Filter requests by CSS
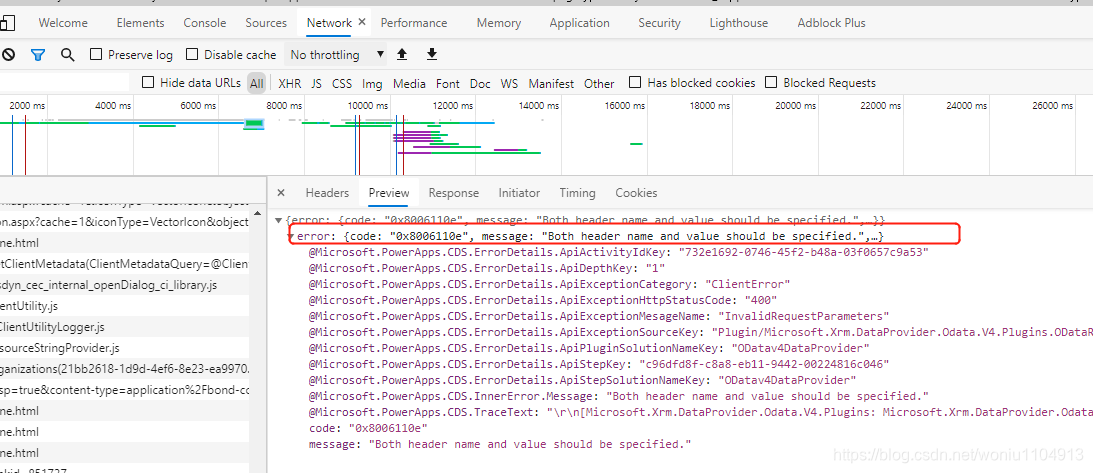 coord(342,84)
